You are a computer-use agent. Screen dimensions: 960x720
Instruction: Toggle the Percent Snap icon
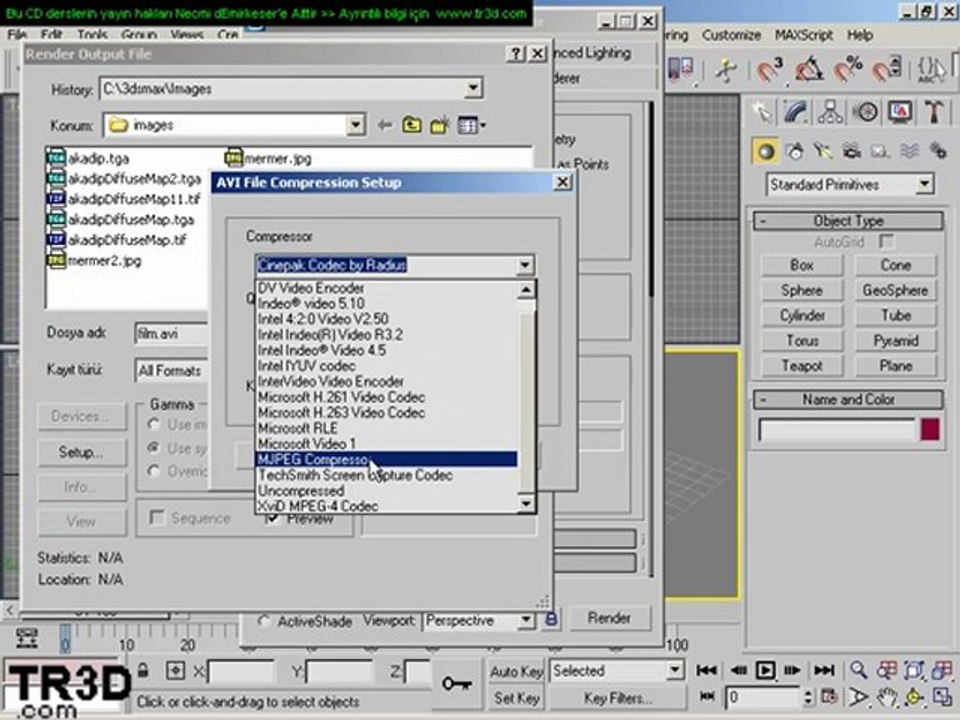(848, 69)
